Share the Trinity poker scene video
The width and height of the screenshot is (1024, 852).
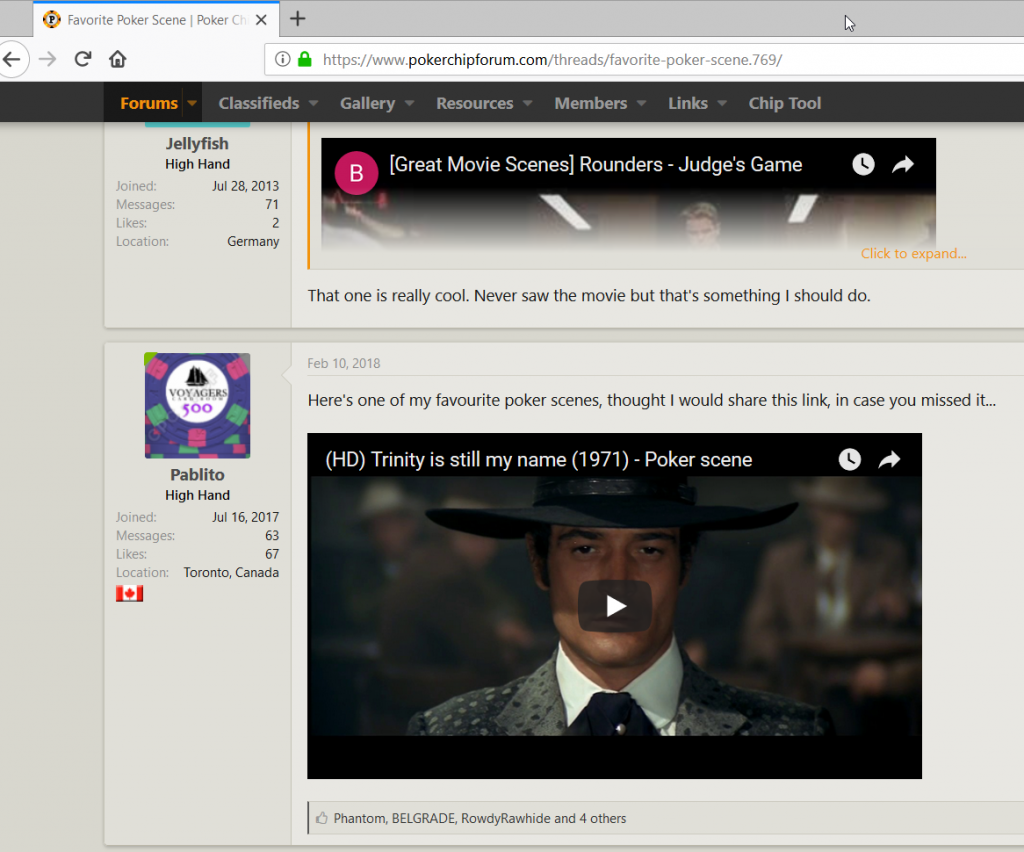click(889, 459)
